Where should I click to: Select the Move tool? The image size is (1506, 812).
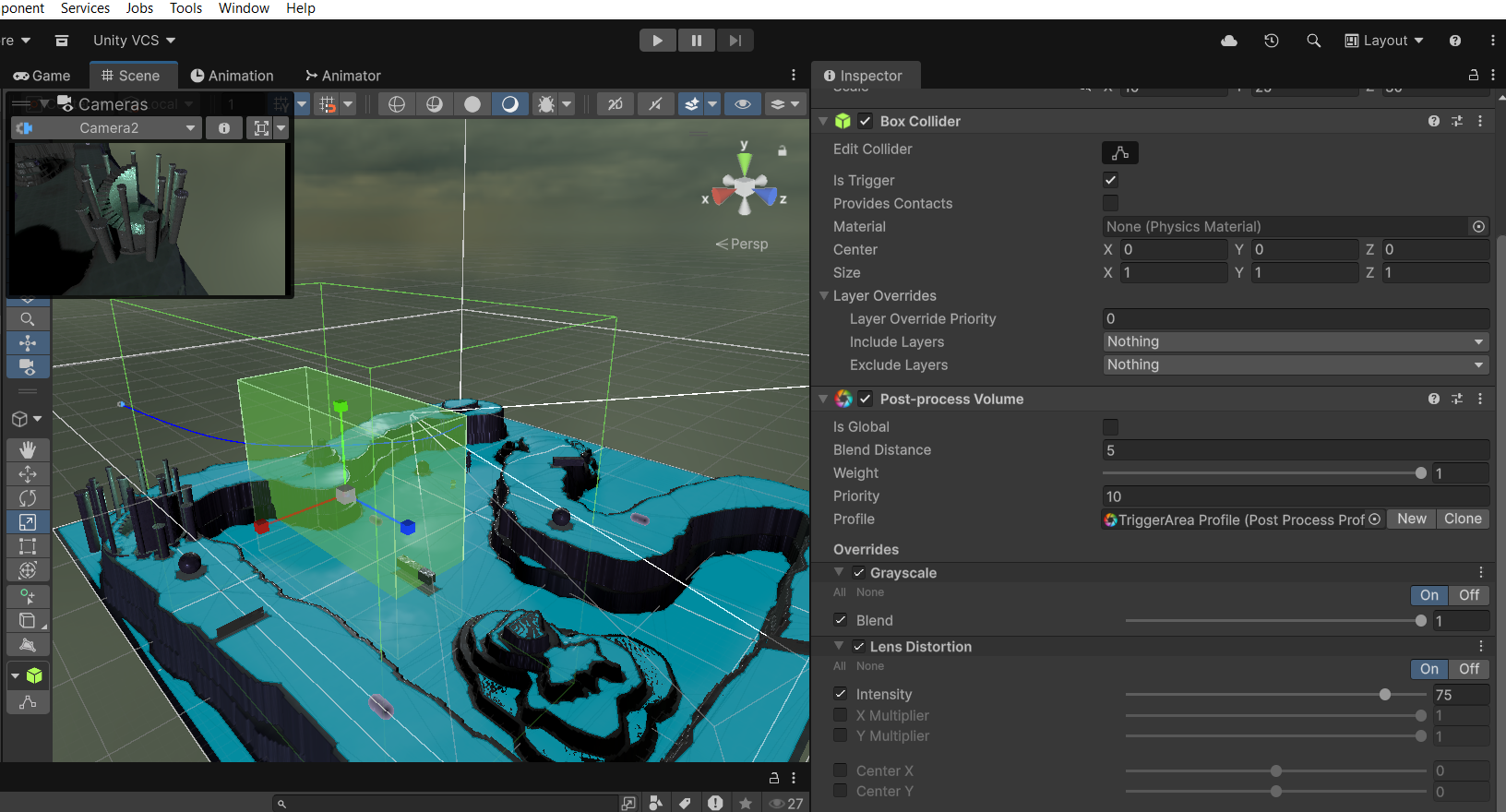(x=28, y=473)
